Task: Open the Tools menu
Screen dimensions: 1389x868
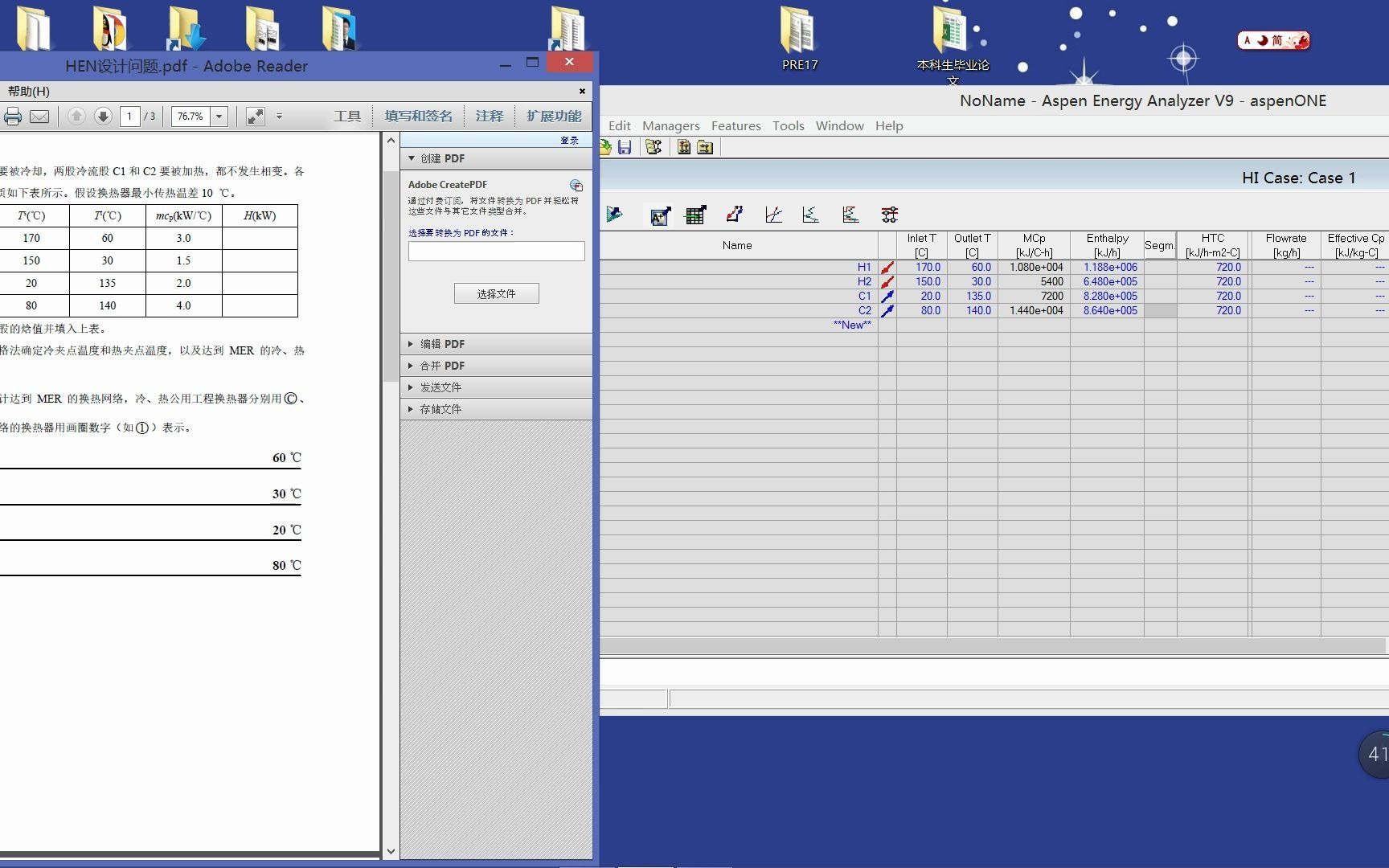Action: (788, 125)
